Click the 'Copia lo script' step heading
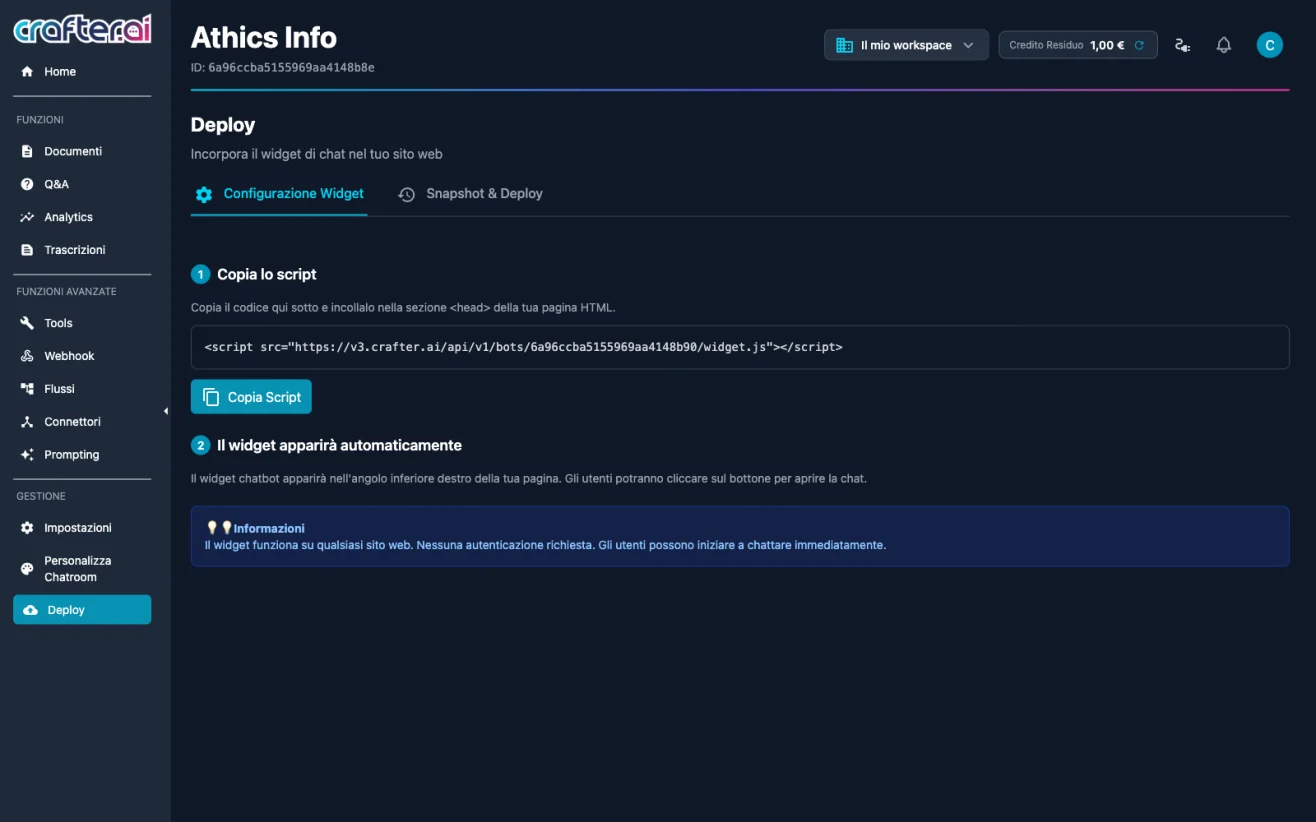The image size is (1316, 822). (267, 274)
